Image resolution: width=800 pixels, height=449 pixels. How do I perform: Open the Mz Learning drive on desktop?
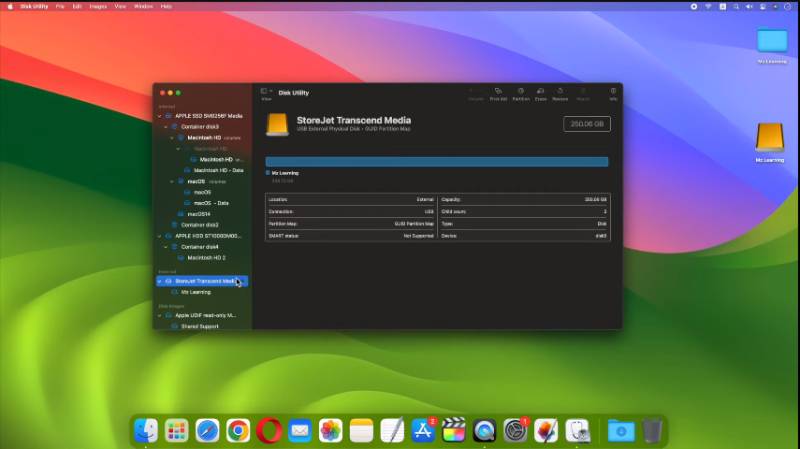click(x=769, y=140)
